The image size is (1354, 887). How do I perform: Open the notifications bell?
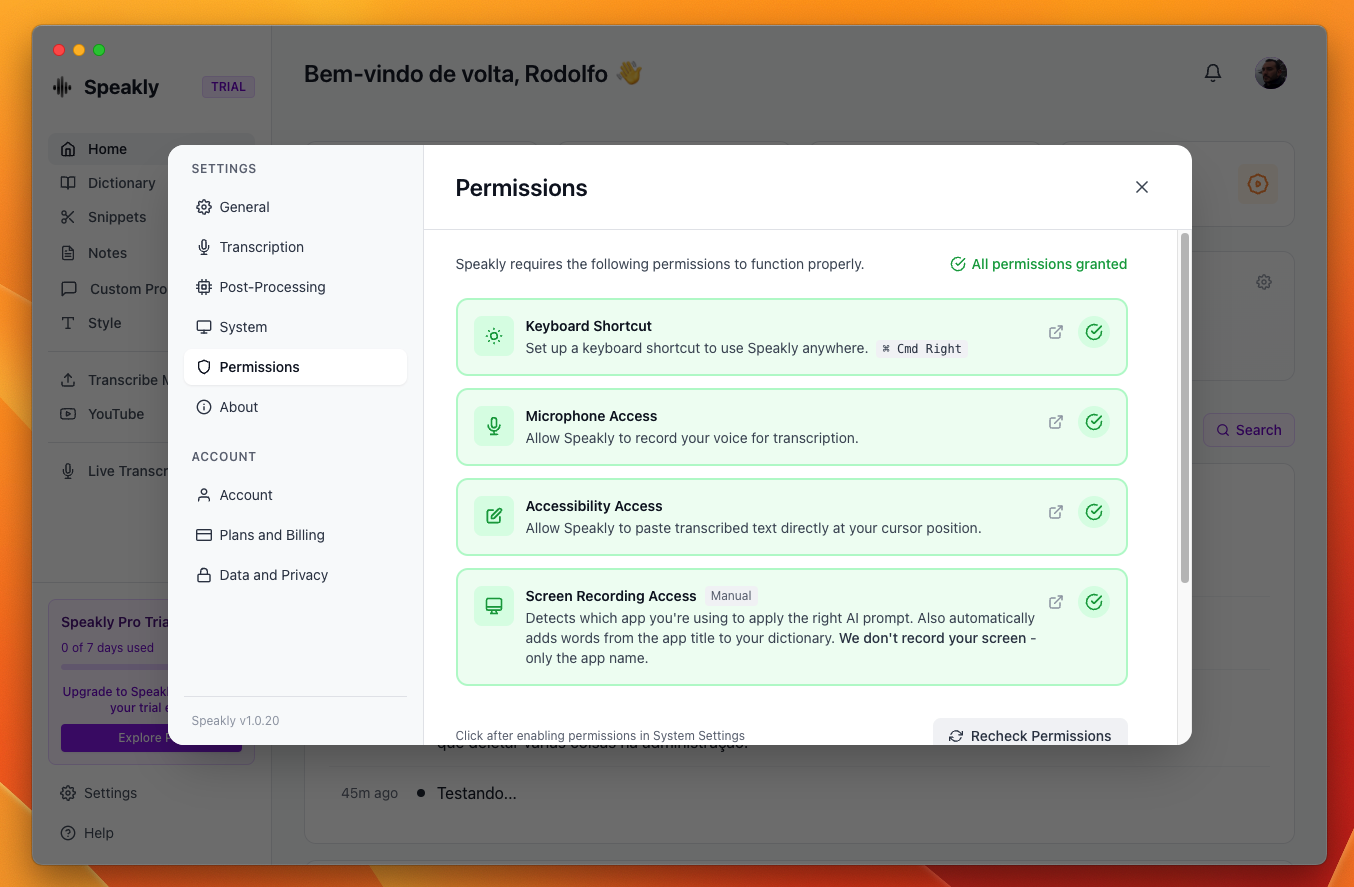[1212, 72]
